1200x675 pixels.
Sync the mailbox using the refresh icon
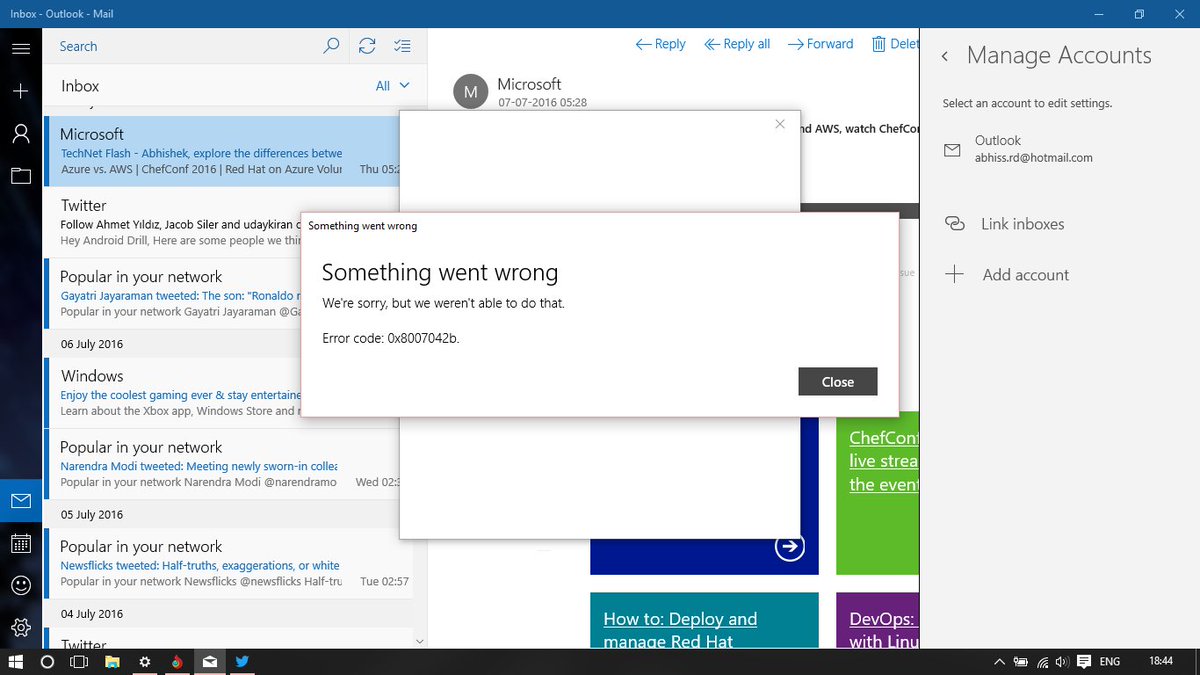[367, 45]
